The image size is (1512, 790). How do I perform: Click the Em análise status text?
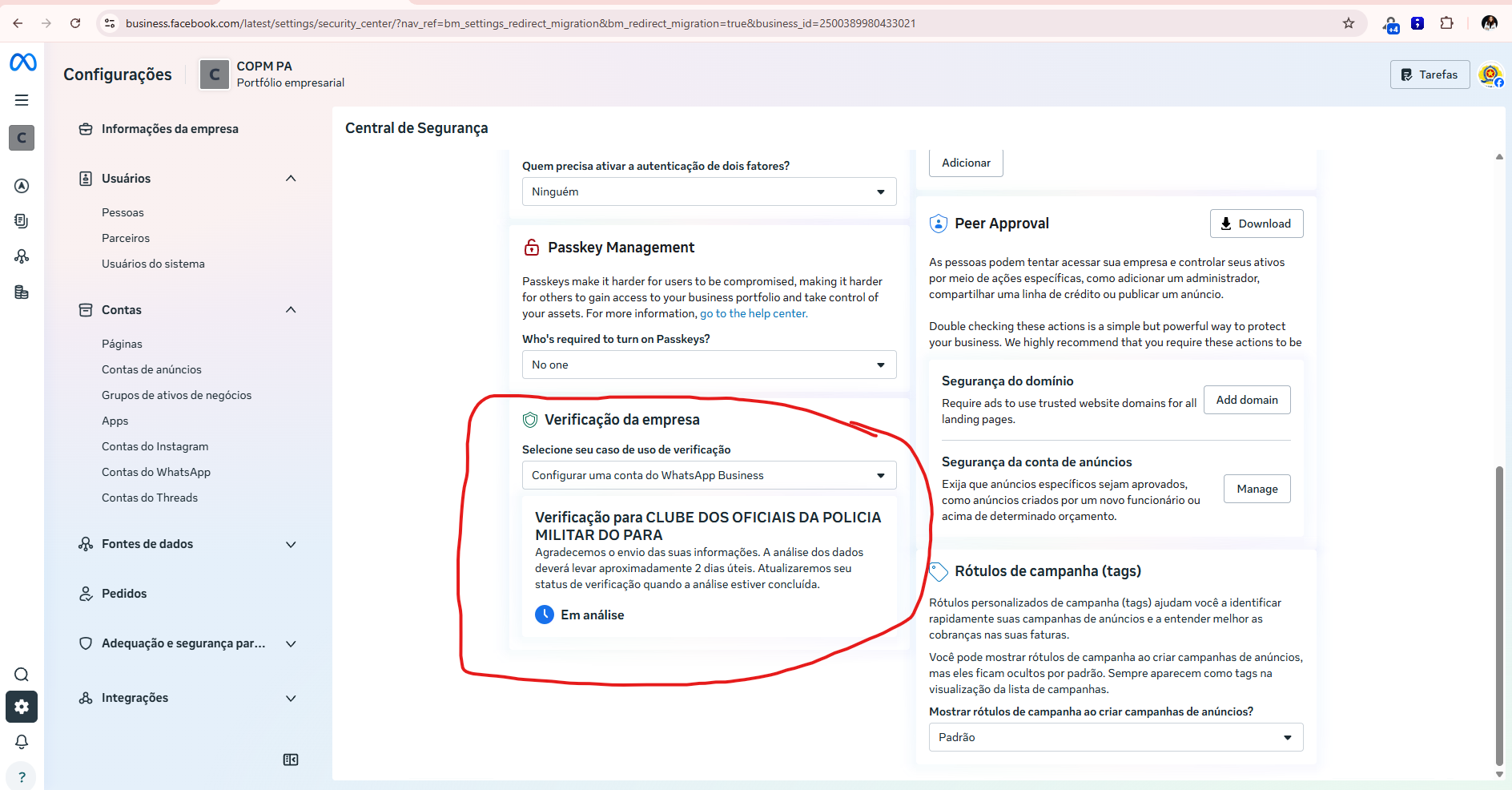[x=592, y=615]
